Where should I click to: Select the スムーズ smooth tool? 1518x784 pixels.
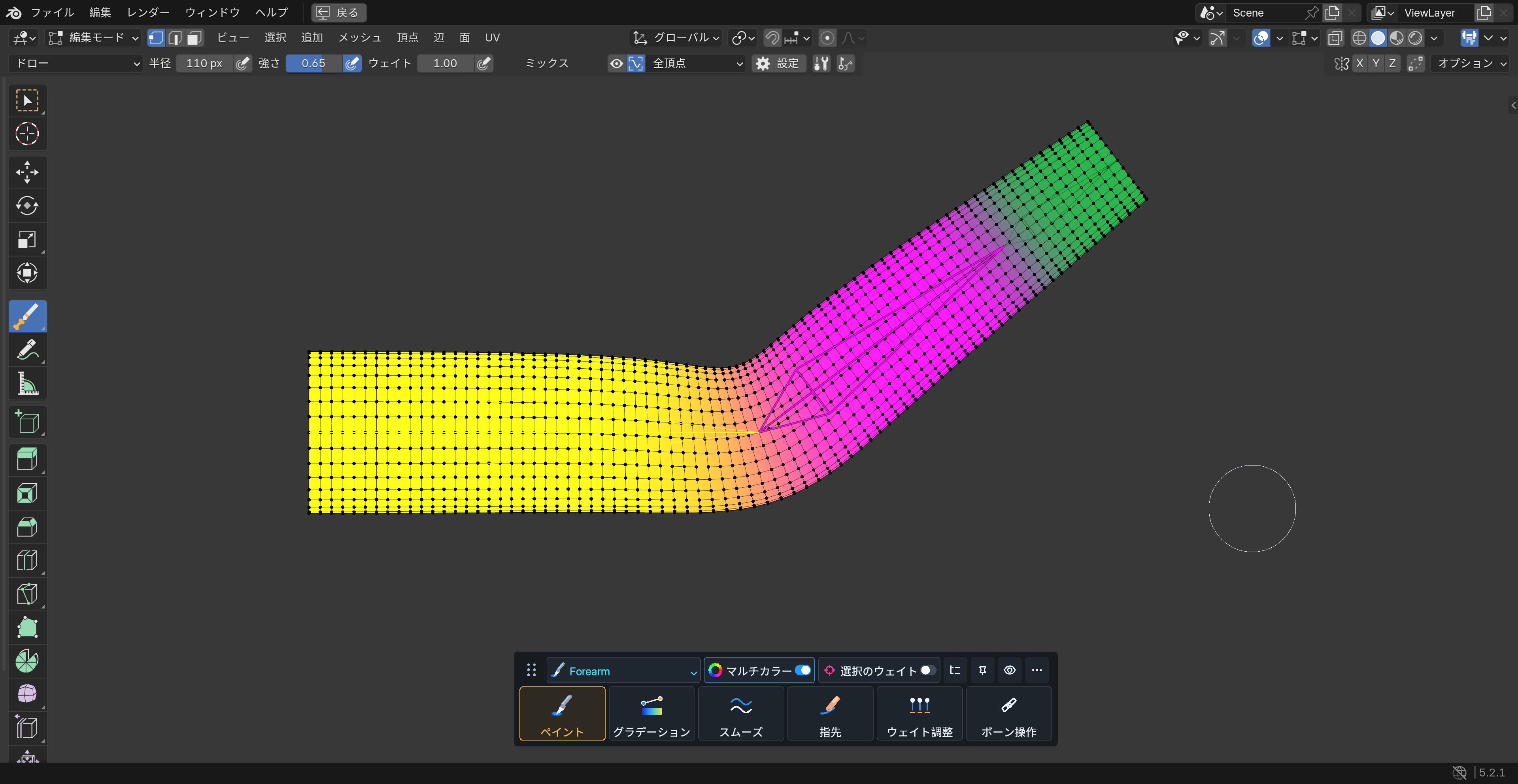(x=741, y=713)
